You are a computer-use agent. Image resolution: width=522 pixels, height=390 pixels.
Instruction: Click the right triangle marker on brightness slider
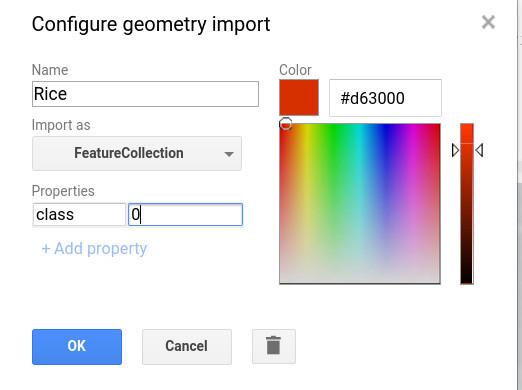[x=479, y=150]
